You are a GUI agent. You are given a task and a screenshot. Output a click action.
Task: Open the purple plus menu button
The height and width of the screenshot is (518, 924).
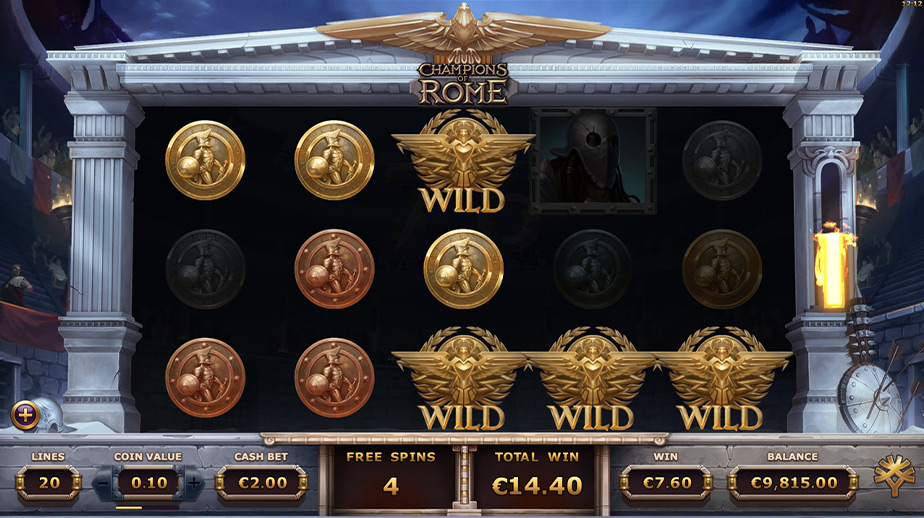25,415
